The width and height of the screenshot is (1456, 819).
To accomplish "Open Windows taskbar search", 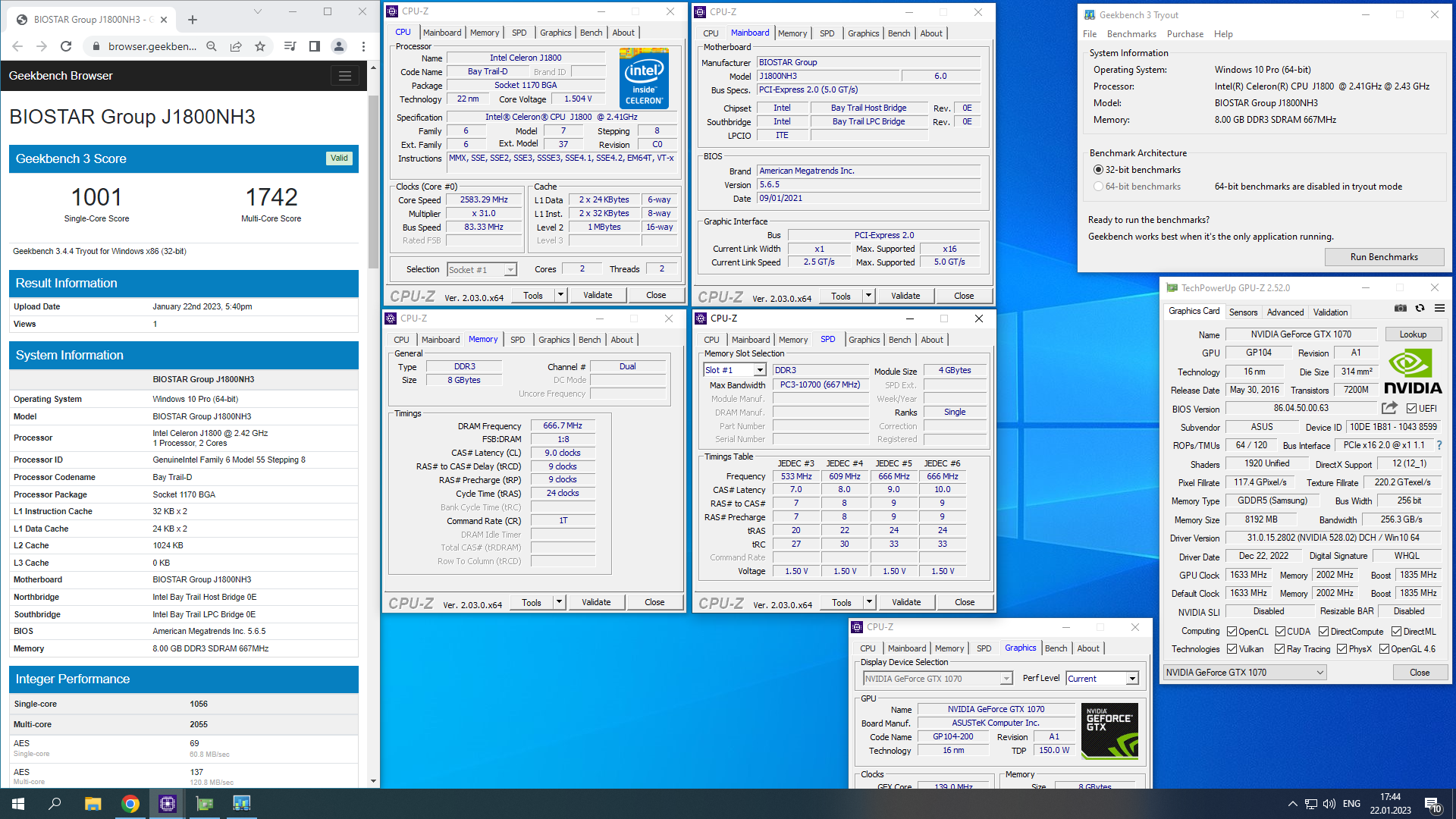I will point(55,804).
